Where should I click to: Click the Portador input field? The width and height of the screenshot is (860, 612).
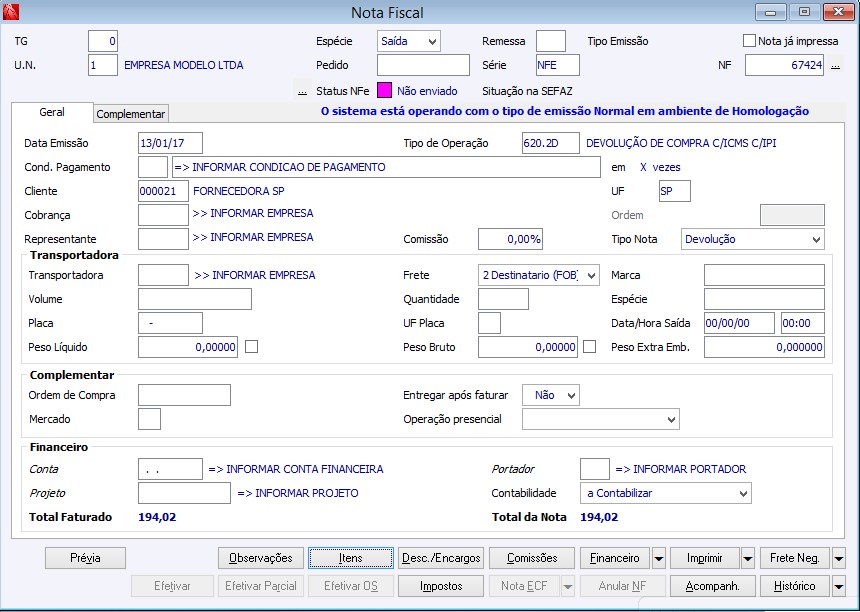595,469
